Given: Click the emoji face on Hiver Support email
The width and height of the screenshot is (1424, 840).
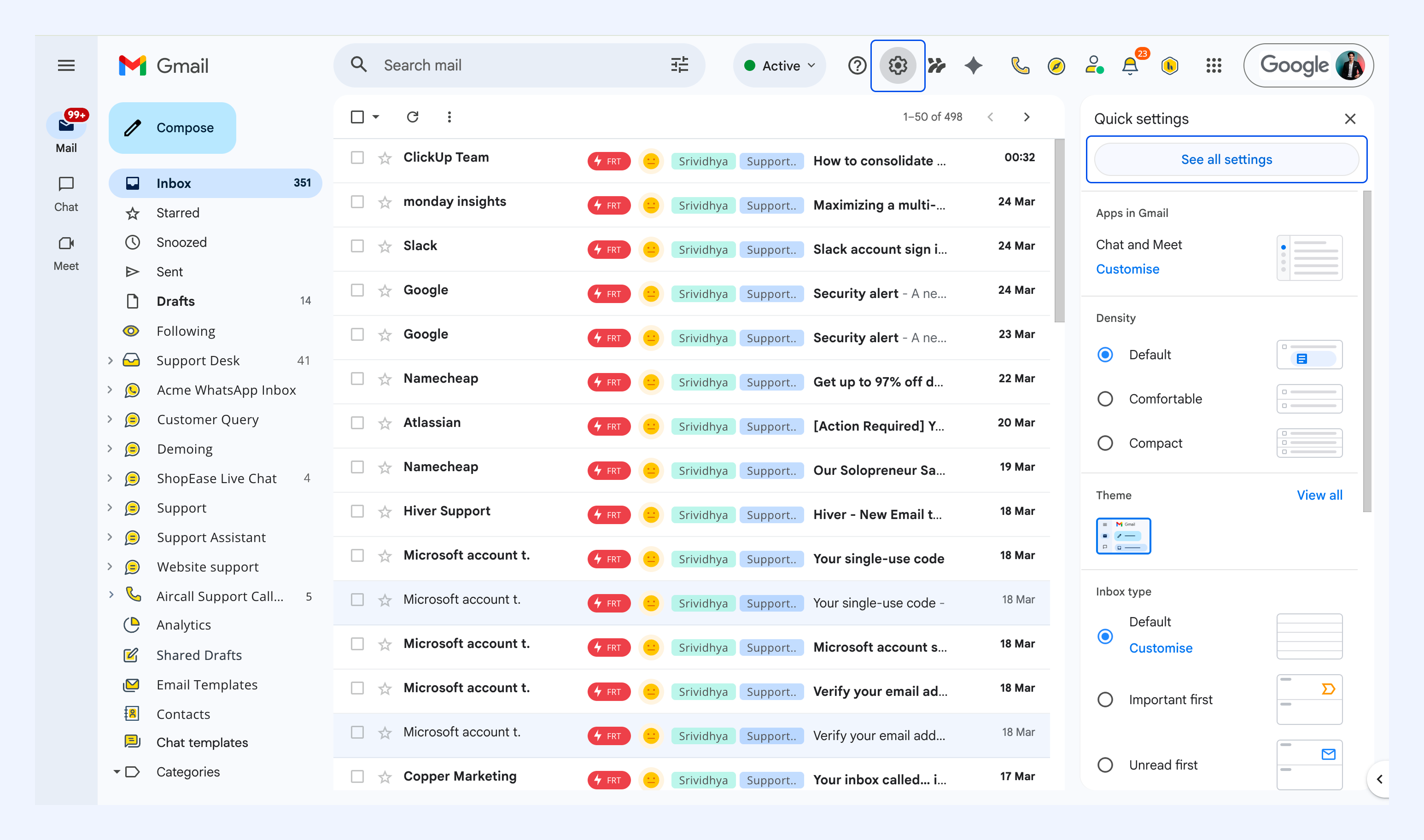Looking at the screenshot, I should click(x=651, y=514).
